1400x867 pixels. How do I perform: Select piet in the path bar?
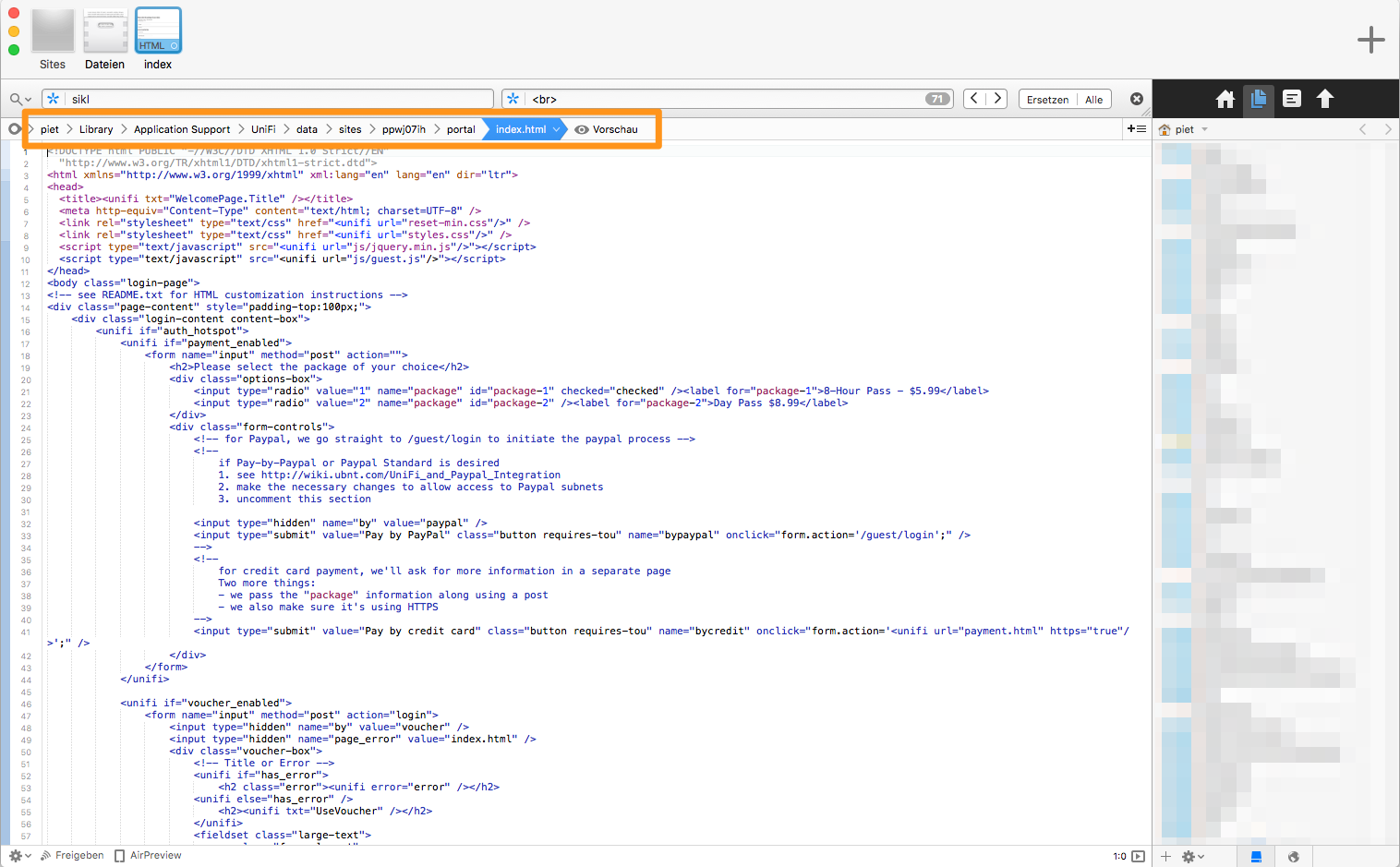click(x=50, y=129)
